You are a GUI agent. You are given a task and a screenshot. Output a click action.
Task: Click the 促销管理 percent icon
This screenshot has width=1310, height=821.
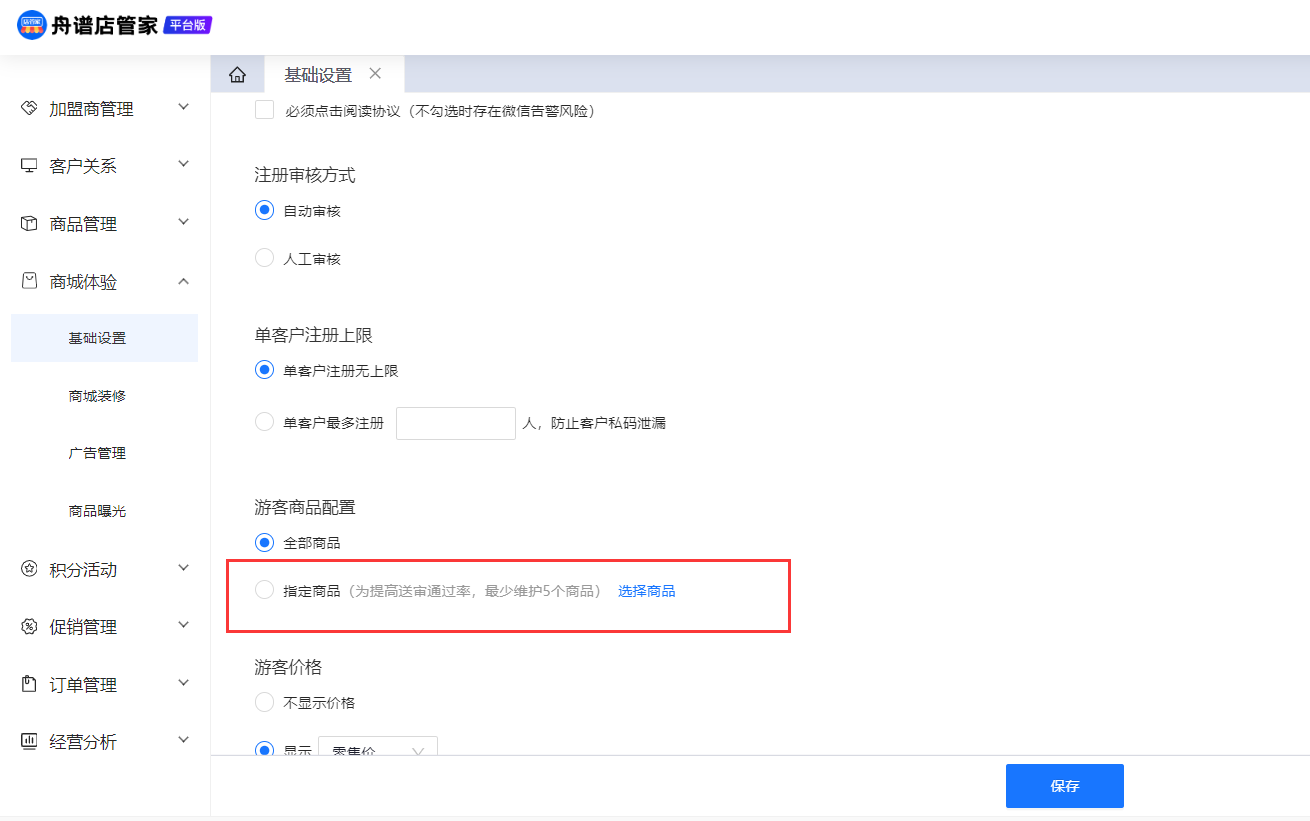pyautogui.click(x=29, y=627)
